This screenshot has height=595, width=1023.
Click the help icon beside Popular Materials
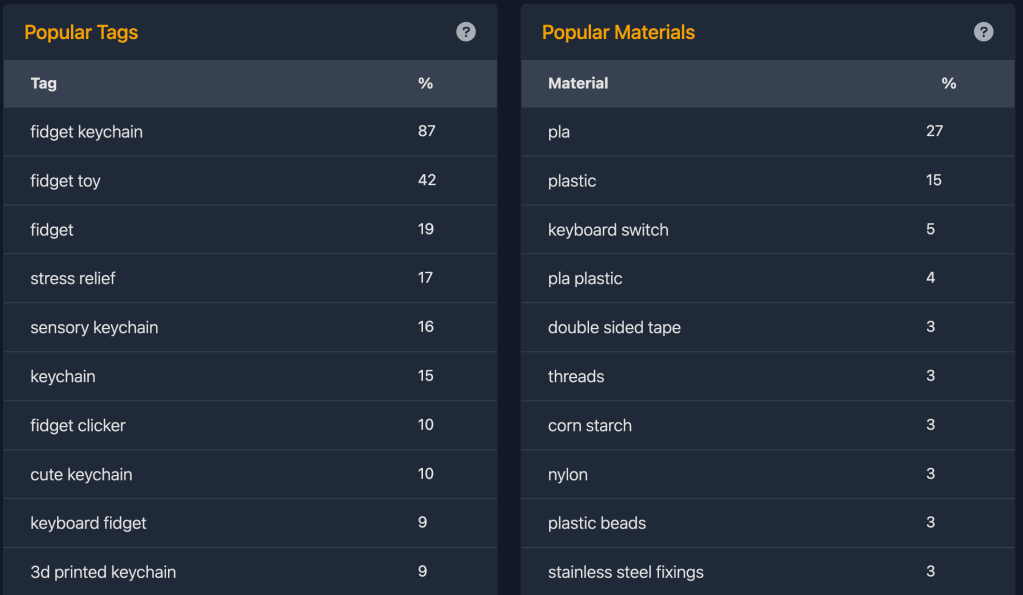click(x=984, y=32)
